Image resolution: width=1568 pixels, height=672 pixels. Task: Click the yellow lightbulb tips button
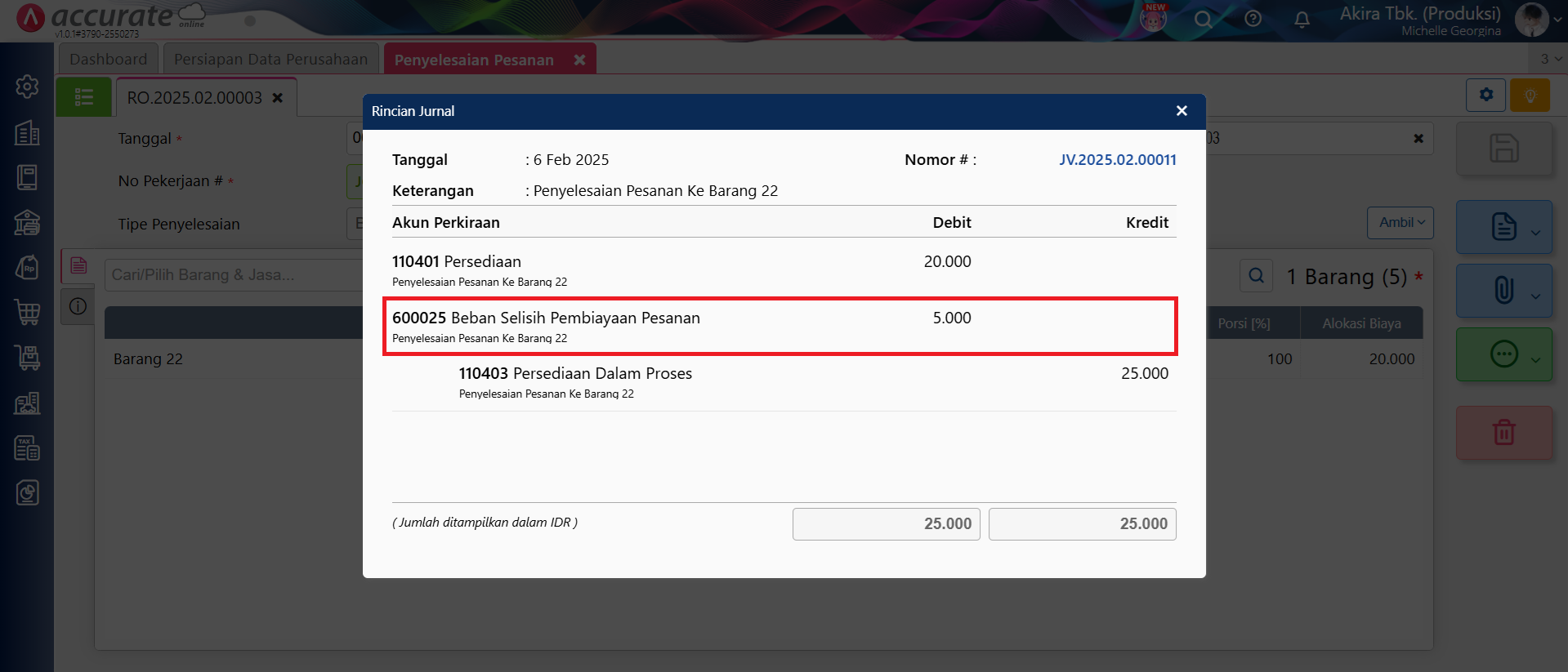[1530, 96]
